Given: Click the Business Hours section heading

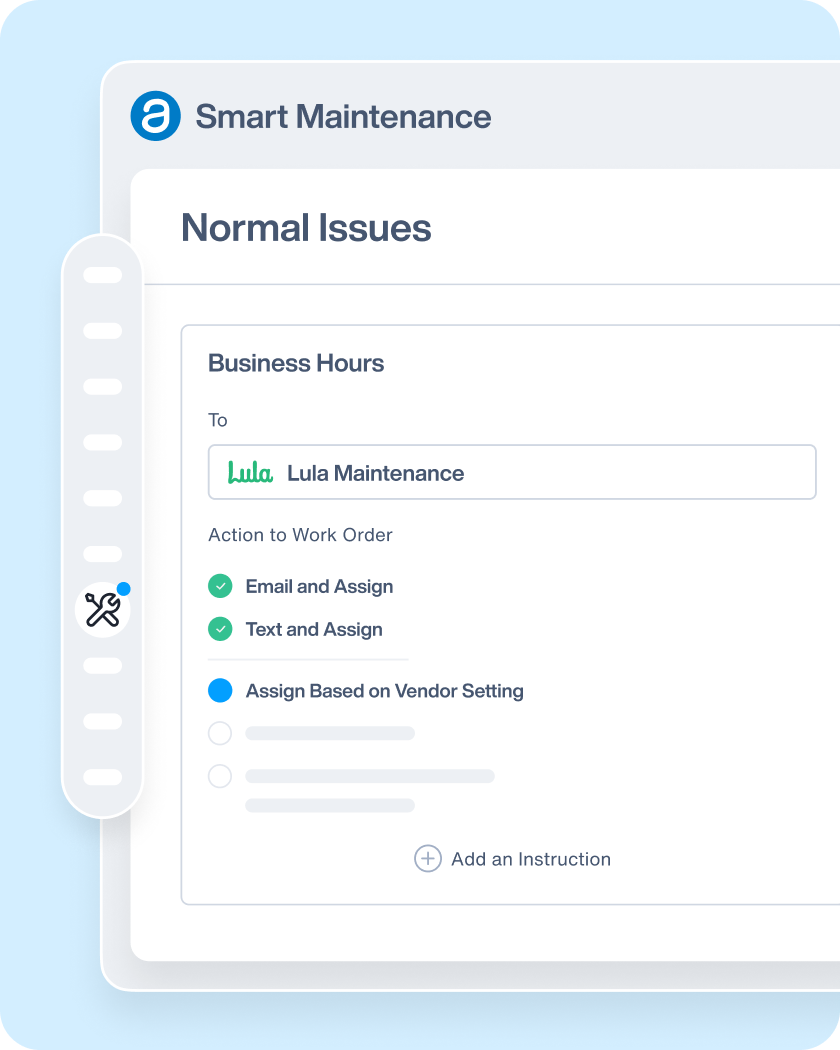Looking at the screenshot, I should point(296,363).
